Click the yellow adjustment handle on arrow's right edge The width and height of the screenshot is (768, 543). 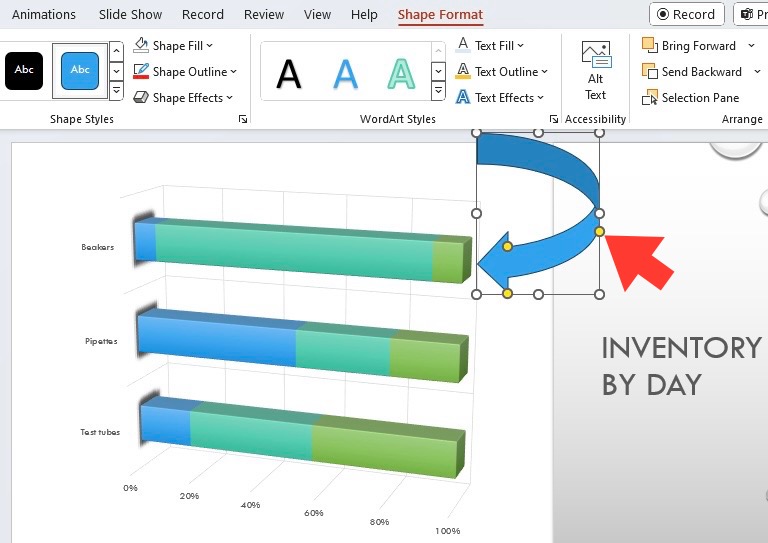(600, 231)
